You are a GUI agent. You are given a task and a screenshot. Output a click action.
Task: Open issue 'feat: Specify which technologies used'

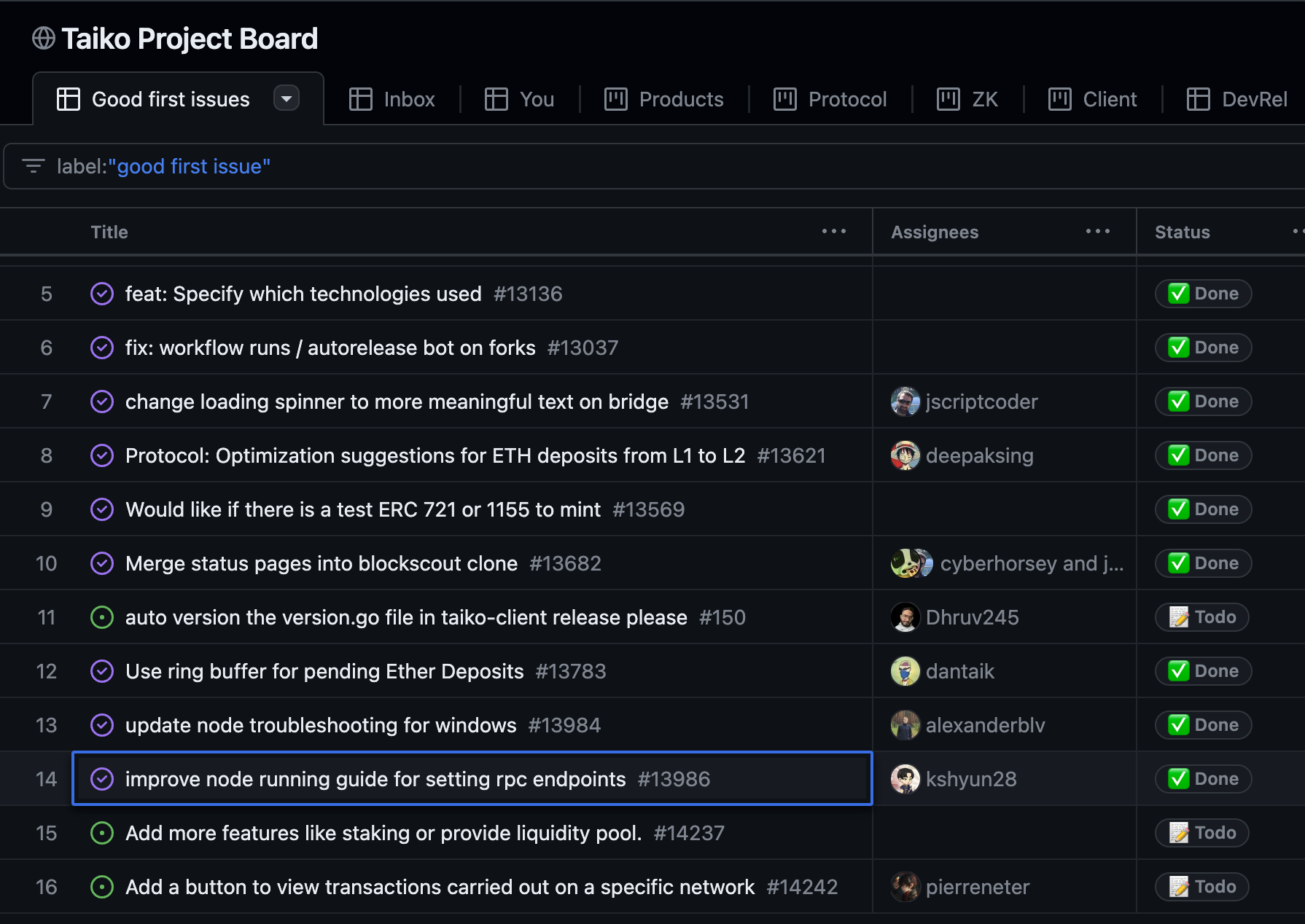[x=303, y=294]
